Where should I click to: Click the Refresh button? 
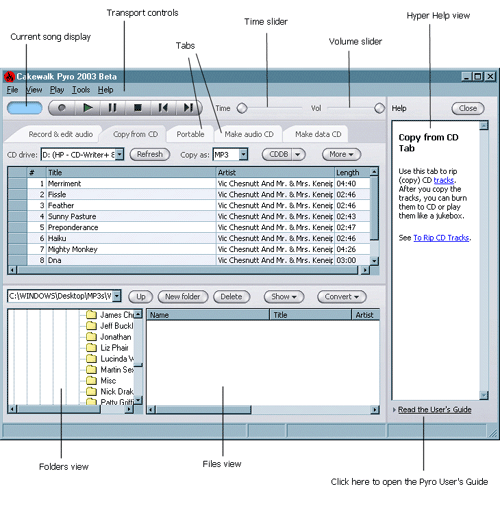point(150,154)
